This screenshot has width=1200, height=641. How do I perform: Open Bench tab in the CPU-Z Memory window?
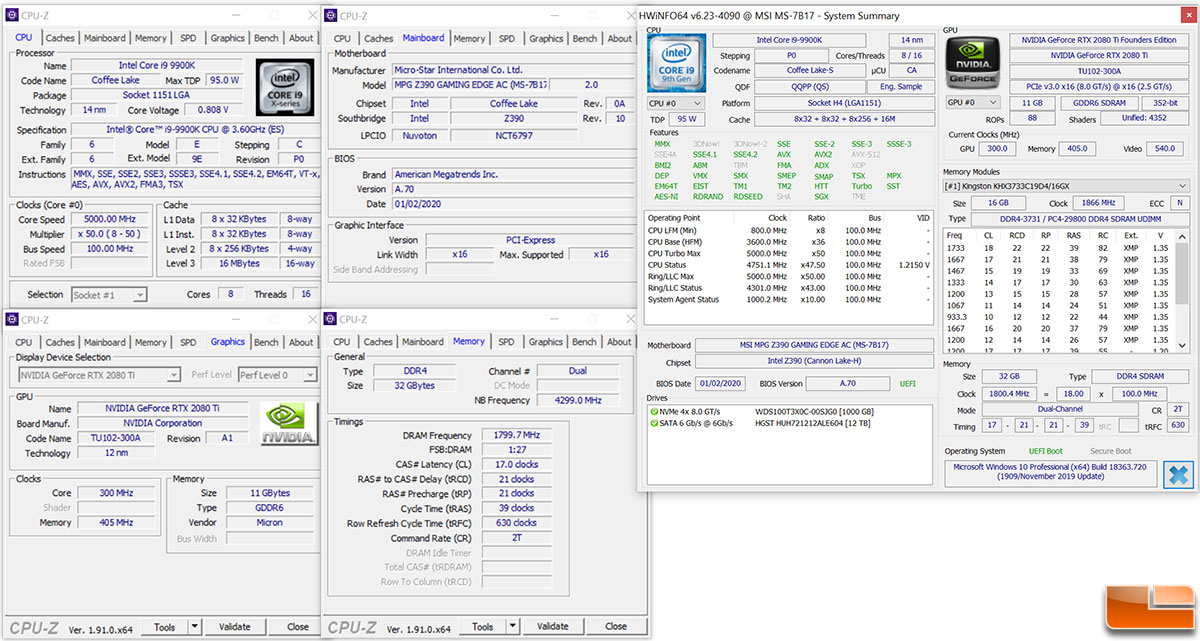click(x=585, y=342)
